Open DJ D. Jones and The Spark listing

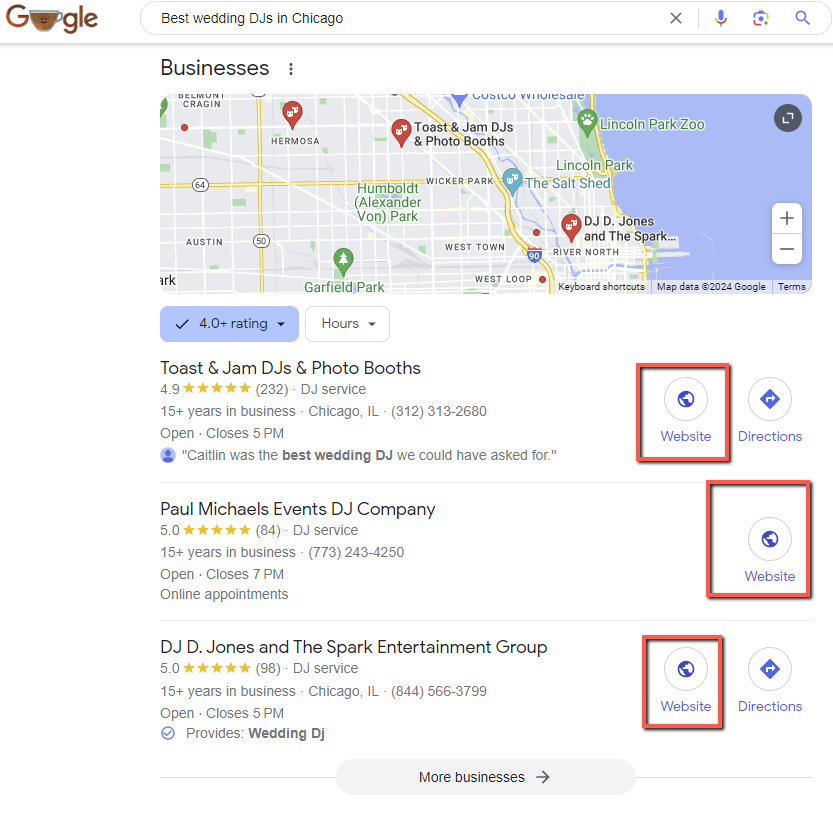[354, 647]
